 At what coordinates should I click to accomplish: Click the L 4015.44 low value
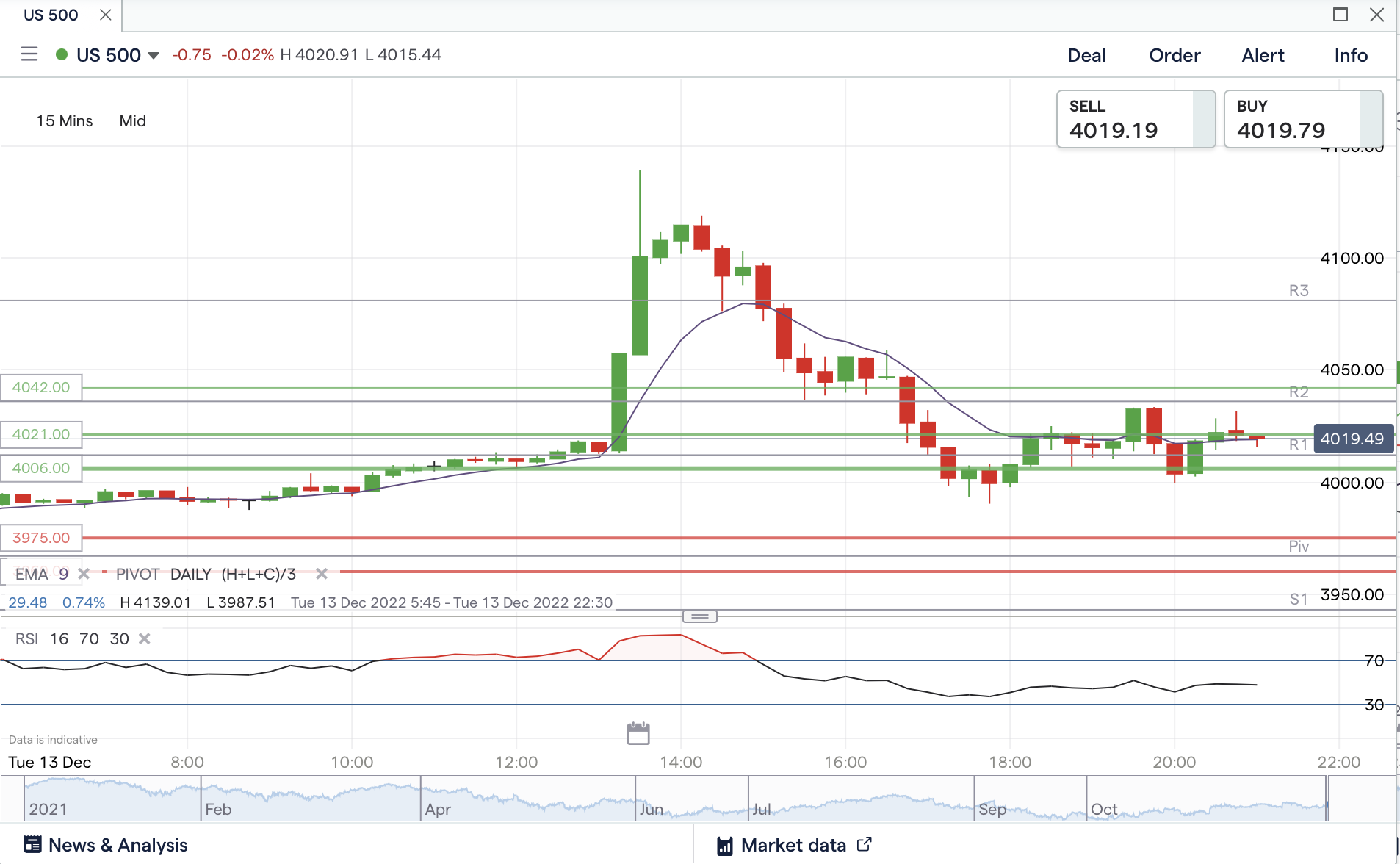pyautogui.click(x=403, y=55)
